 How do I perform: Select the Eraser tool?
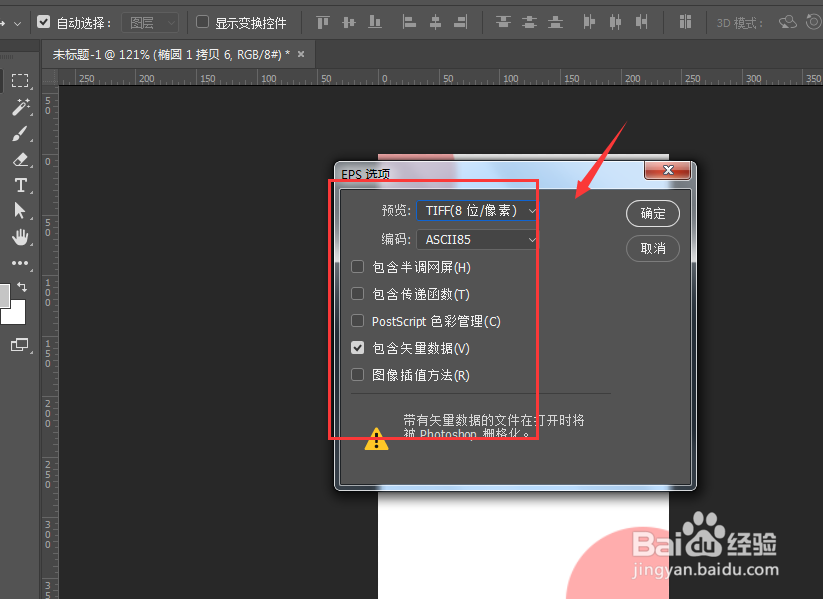[x=22, y=159]
